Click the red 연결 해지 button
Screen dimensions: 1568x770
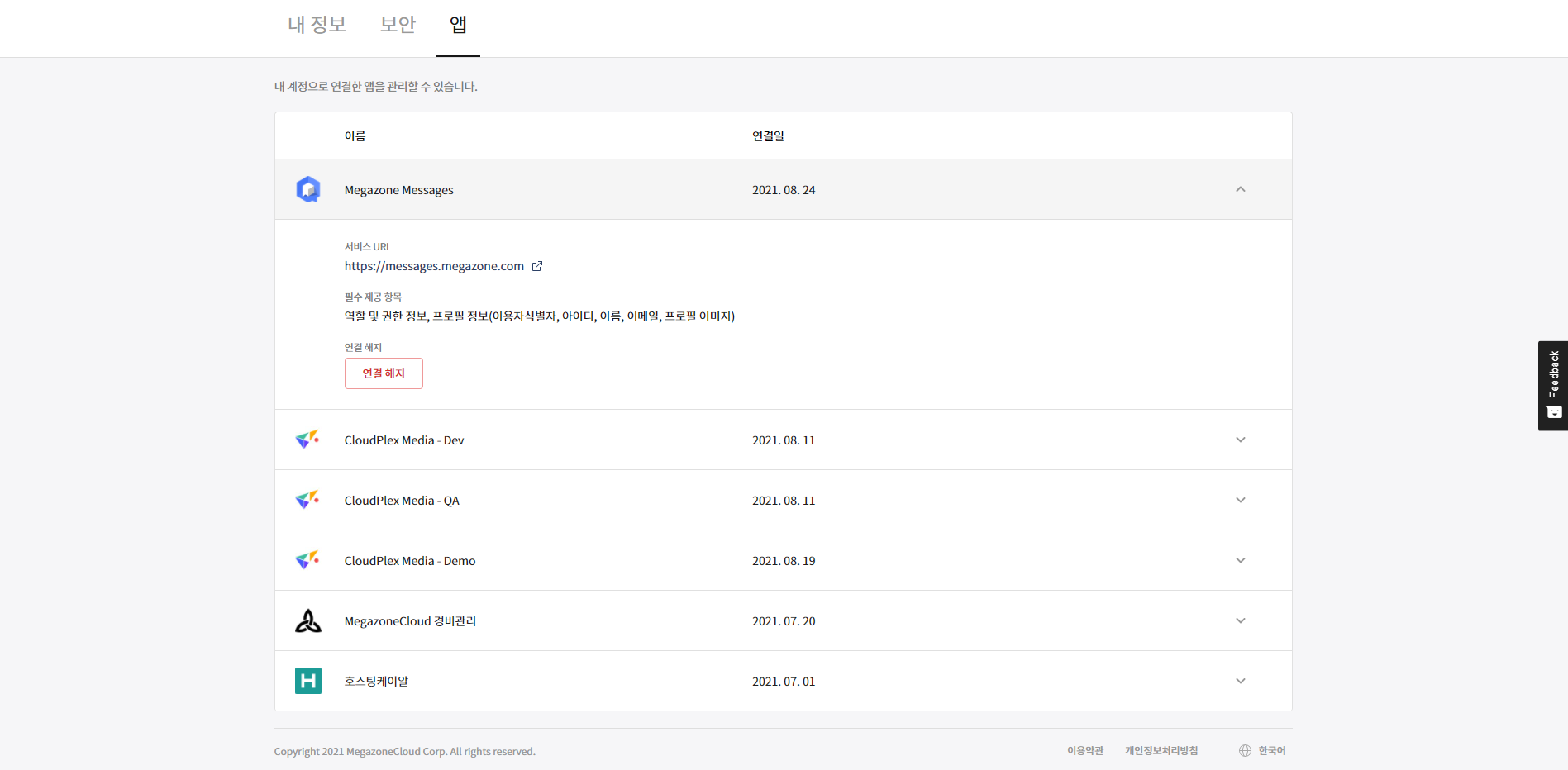[x=384, y=373]
